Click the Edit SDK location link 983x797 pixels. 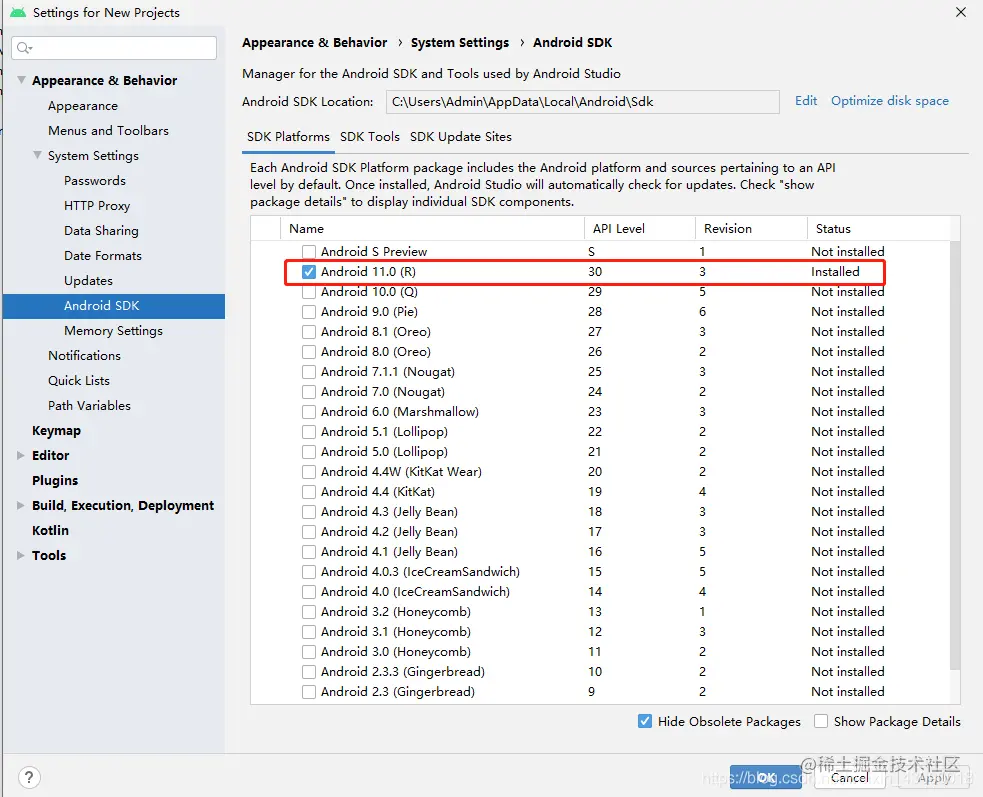coord(806,101)
